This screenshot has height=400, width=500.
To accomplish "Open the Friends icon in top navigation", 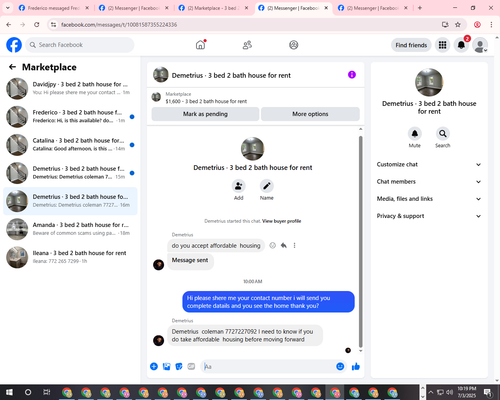I will click(247, 45).
